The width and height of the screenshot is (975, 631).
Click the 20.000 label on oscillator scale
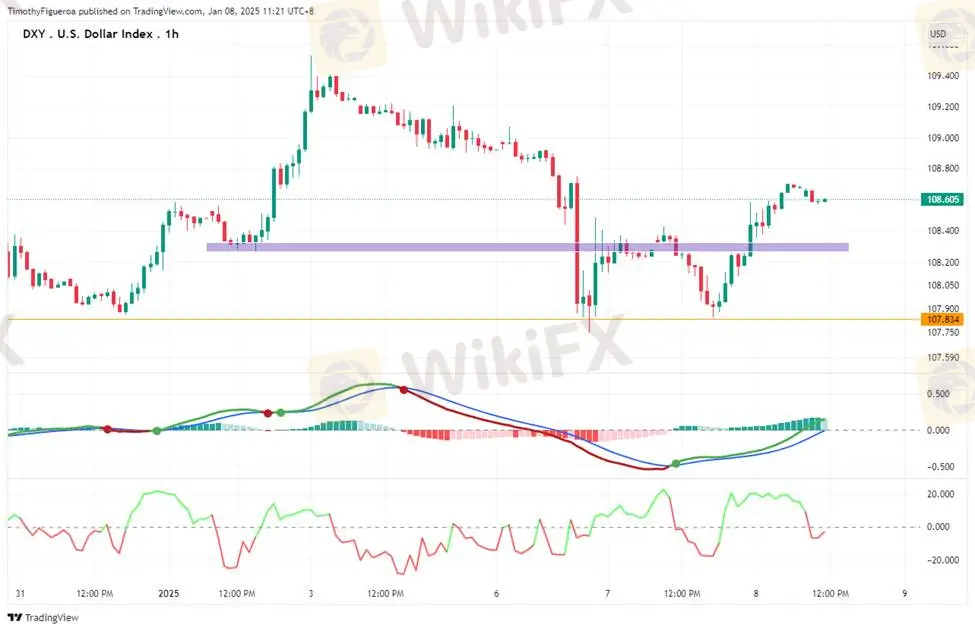pos(940,494)
